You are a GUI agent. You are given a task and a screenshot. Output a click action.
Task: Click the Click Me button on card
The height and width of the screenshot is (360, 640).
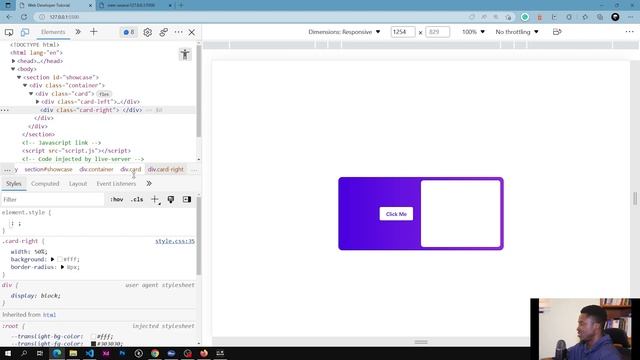[x=396, y=214]
